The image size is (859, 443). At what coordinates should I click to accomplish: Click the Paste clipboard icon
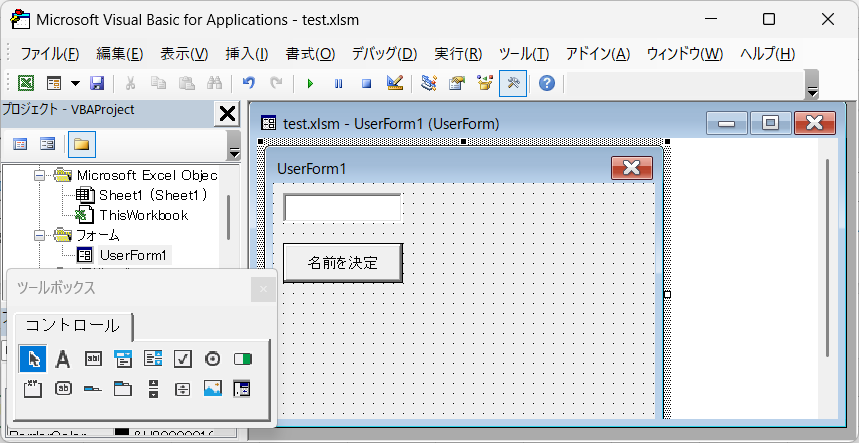pyautogui.click(x=187, y=83)
